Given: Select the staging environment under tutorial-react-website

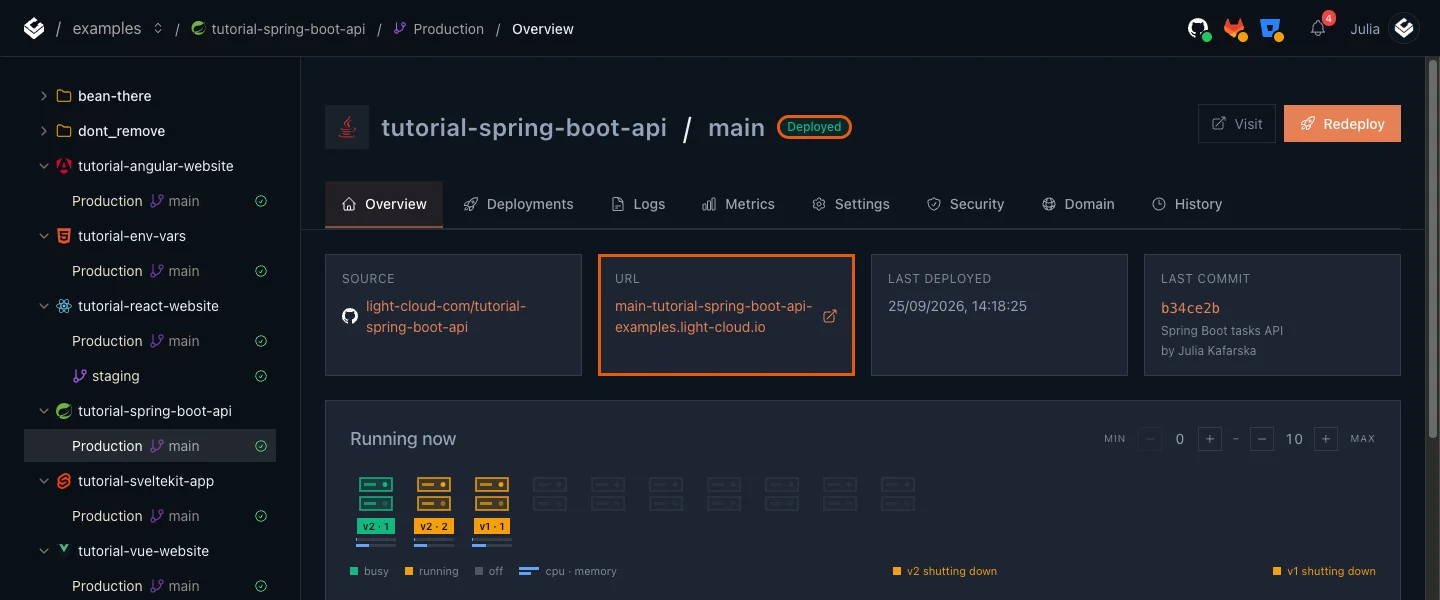Looking at the screenshot, I should click(x=150, y=376).
